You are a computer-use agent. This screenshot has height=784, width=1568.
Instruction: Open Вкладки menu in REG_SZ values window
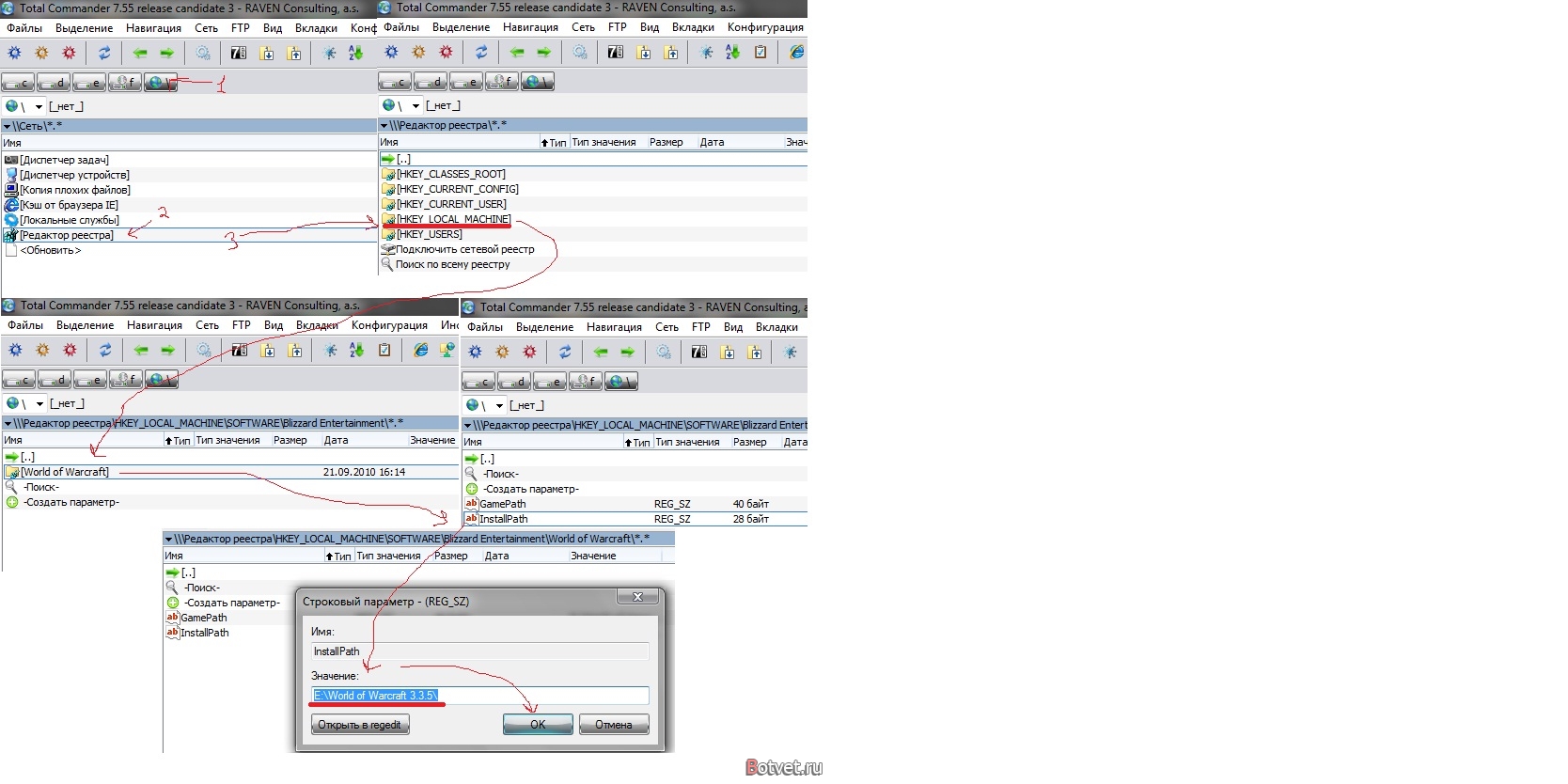point(776,327)
